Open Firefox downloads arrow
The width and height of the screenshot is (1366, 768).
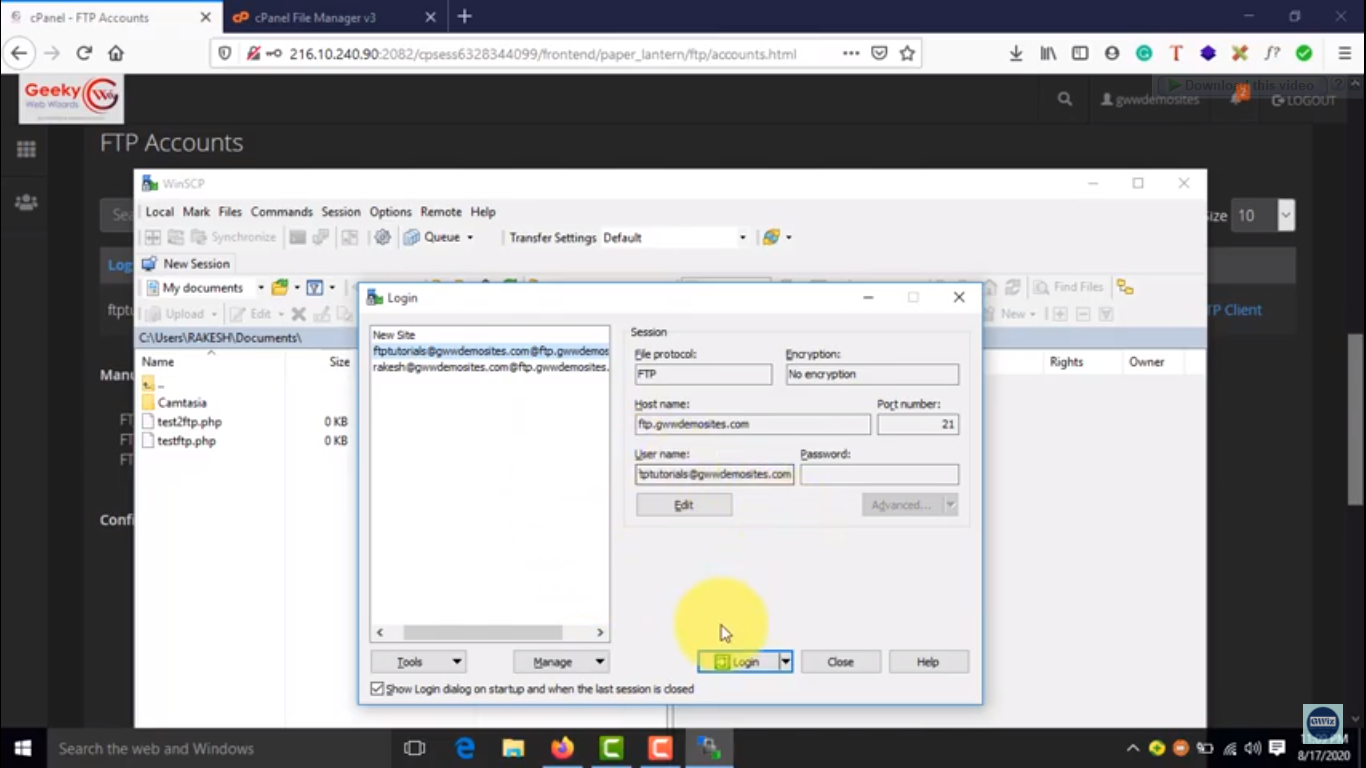1016,53
